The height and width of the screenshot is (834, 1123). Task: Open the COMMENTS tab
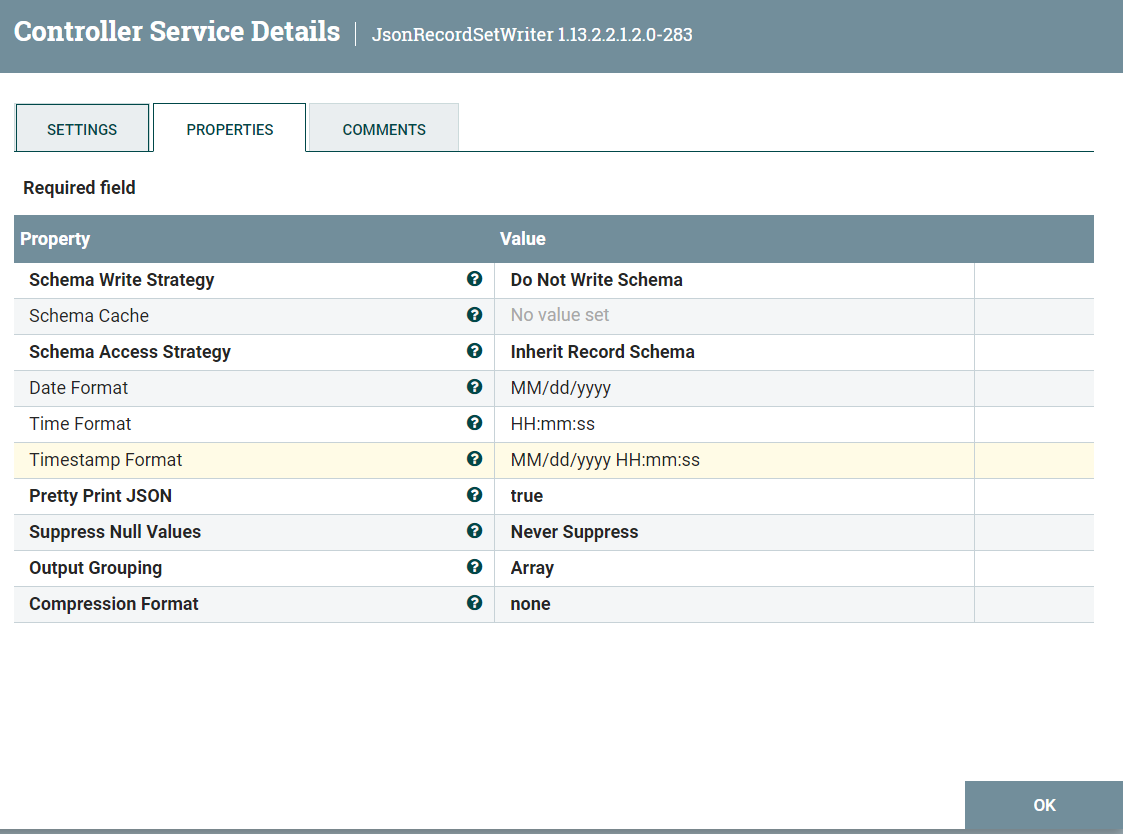383,128
